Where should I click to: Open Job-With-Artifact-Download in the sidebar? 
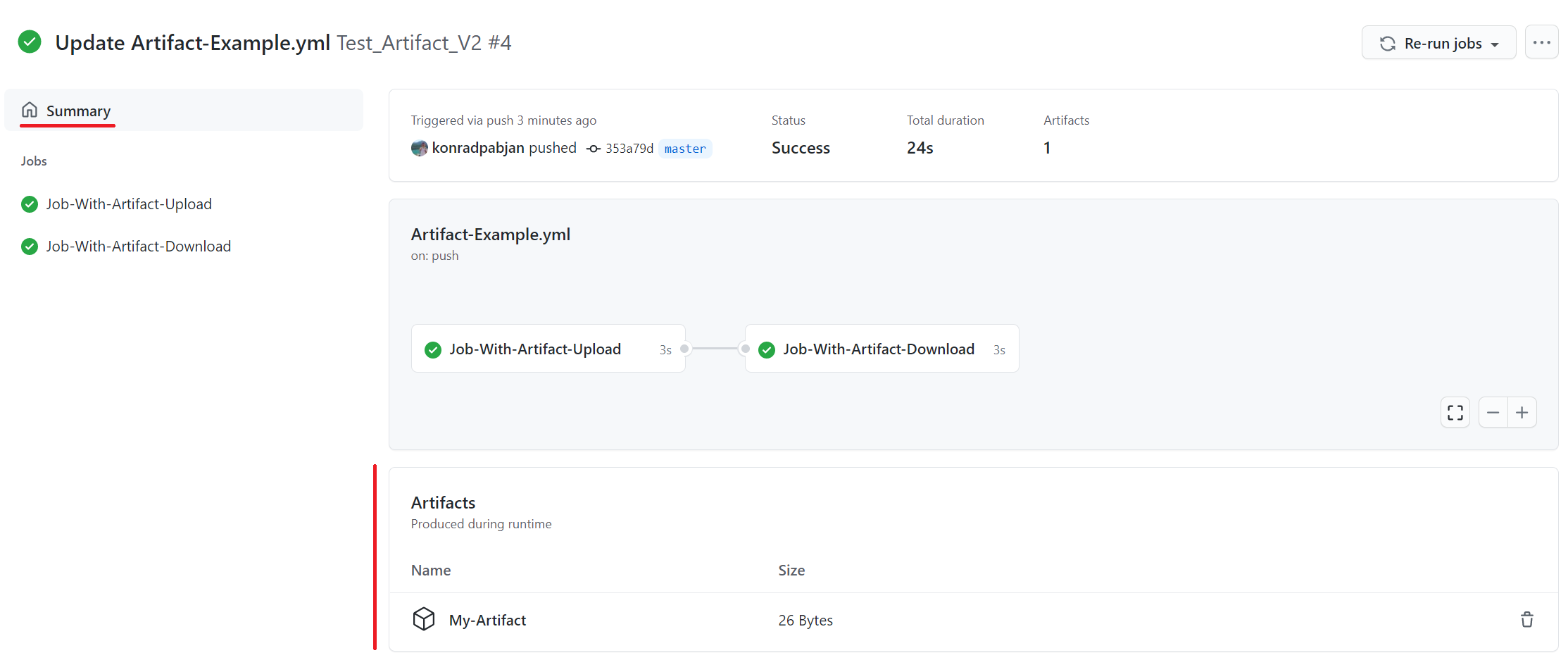[139, 247]
